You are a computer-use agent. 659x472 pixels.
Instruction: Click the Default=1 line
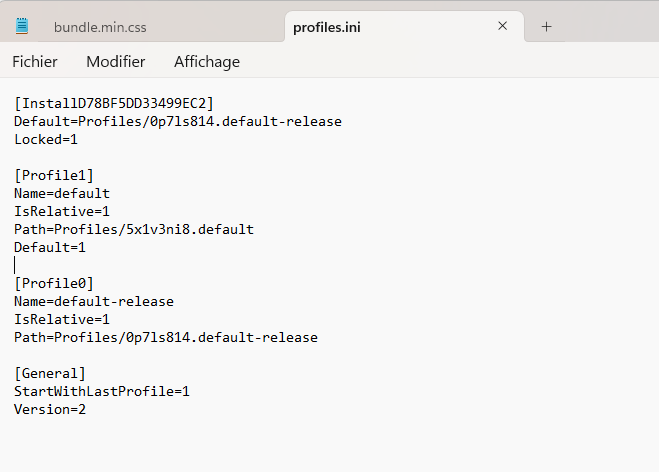coord(50,247)
